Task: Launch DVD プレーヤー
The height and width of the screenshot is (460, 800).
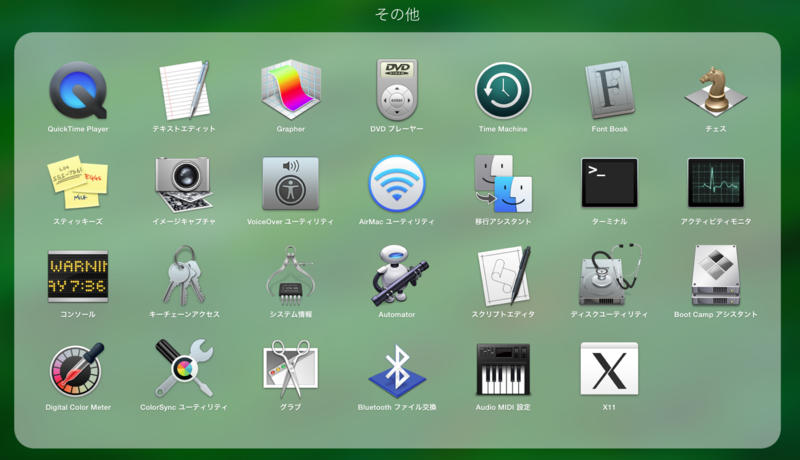Action: tap(397, 90)
